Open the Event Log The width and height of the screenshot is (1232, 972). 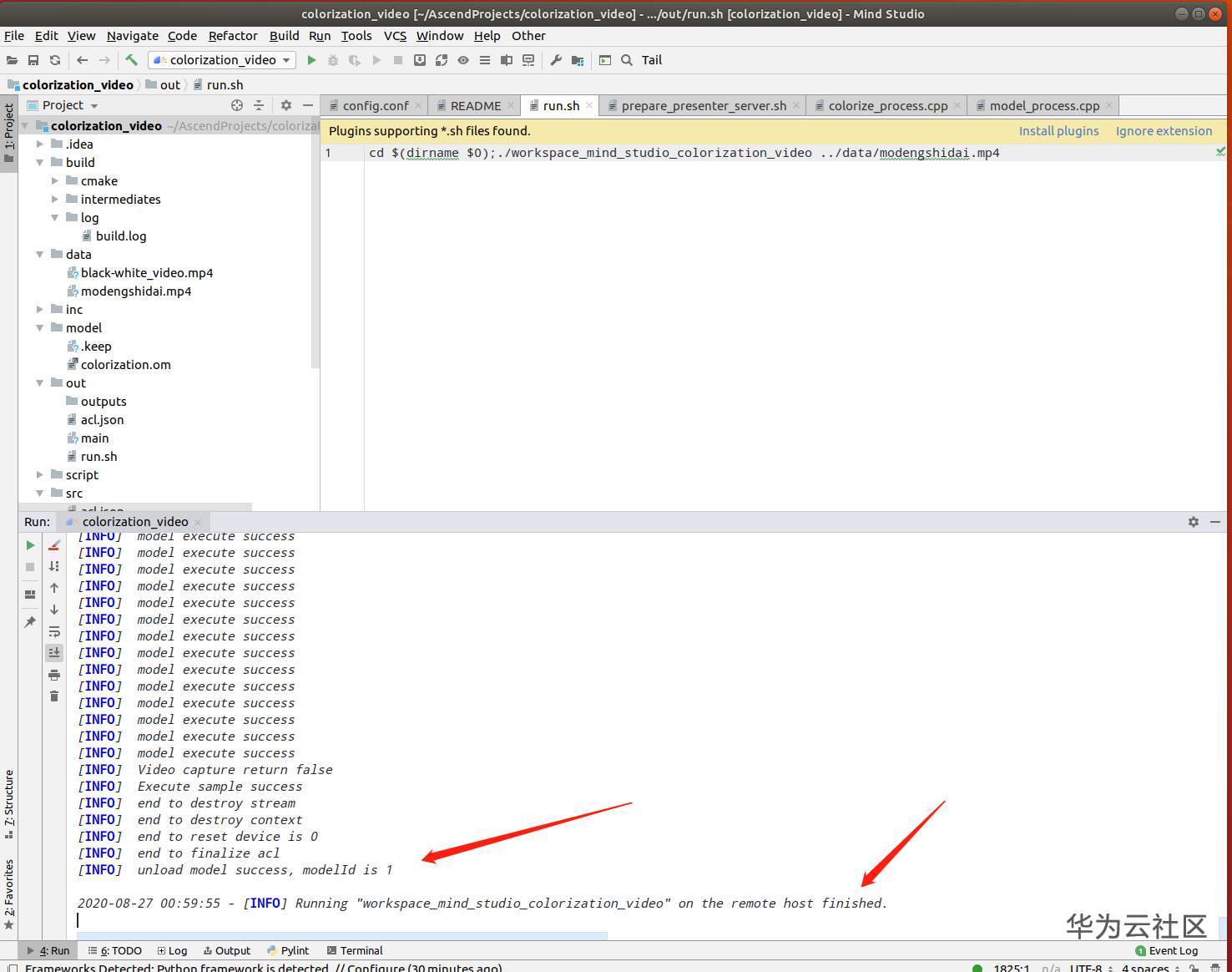click(1166, 950)
